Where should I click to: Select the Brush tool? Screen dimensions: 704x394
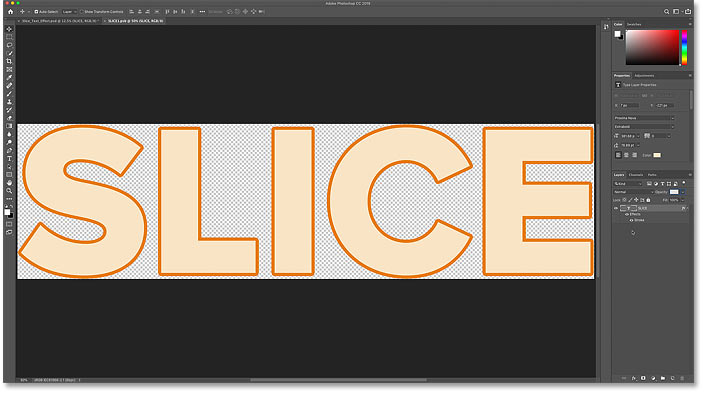pyautogui.click(x=9, y=94)
